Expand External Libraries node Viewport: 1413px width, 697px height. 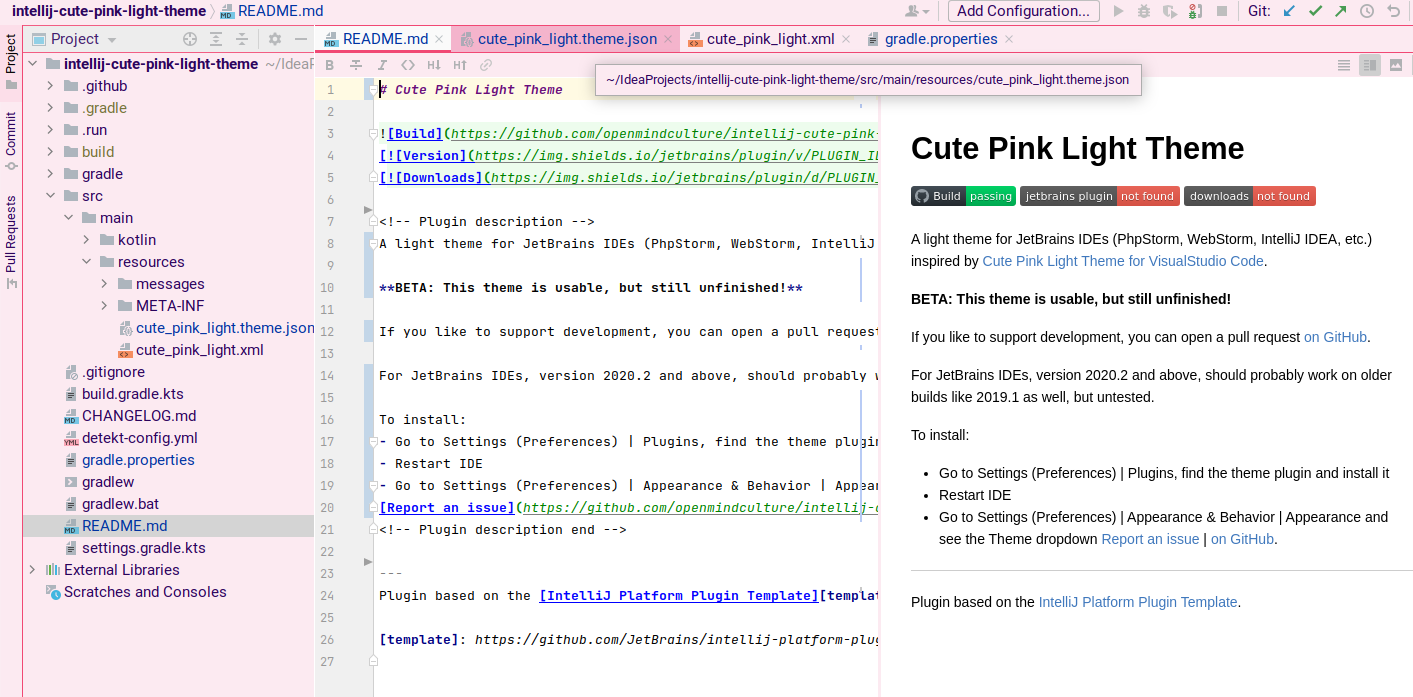33,570
